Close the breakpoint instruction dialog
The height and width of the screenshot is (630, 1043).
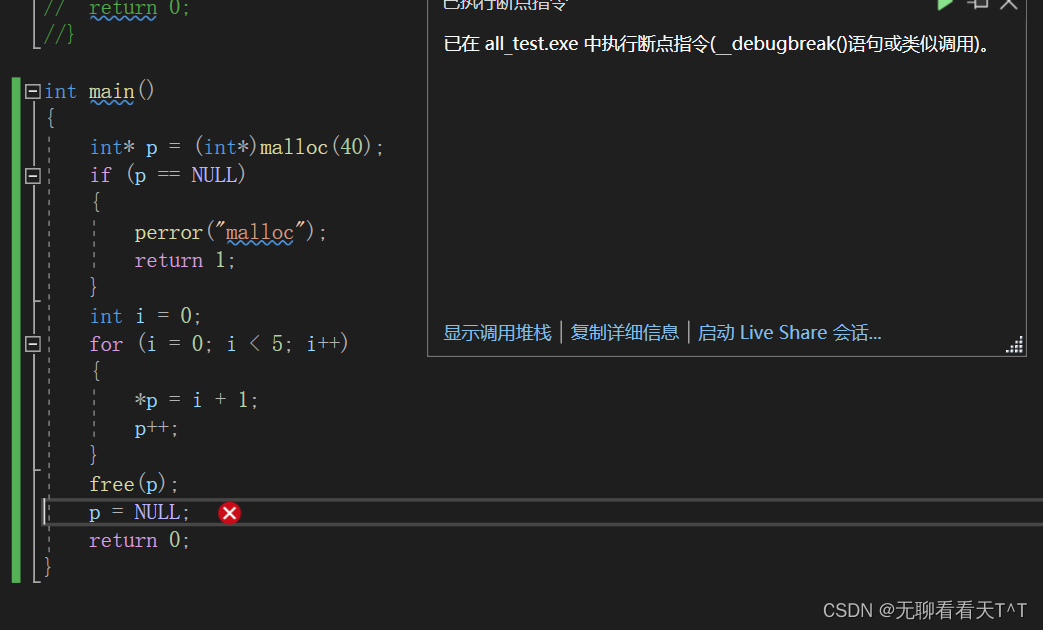[x=1009, y=4]
